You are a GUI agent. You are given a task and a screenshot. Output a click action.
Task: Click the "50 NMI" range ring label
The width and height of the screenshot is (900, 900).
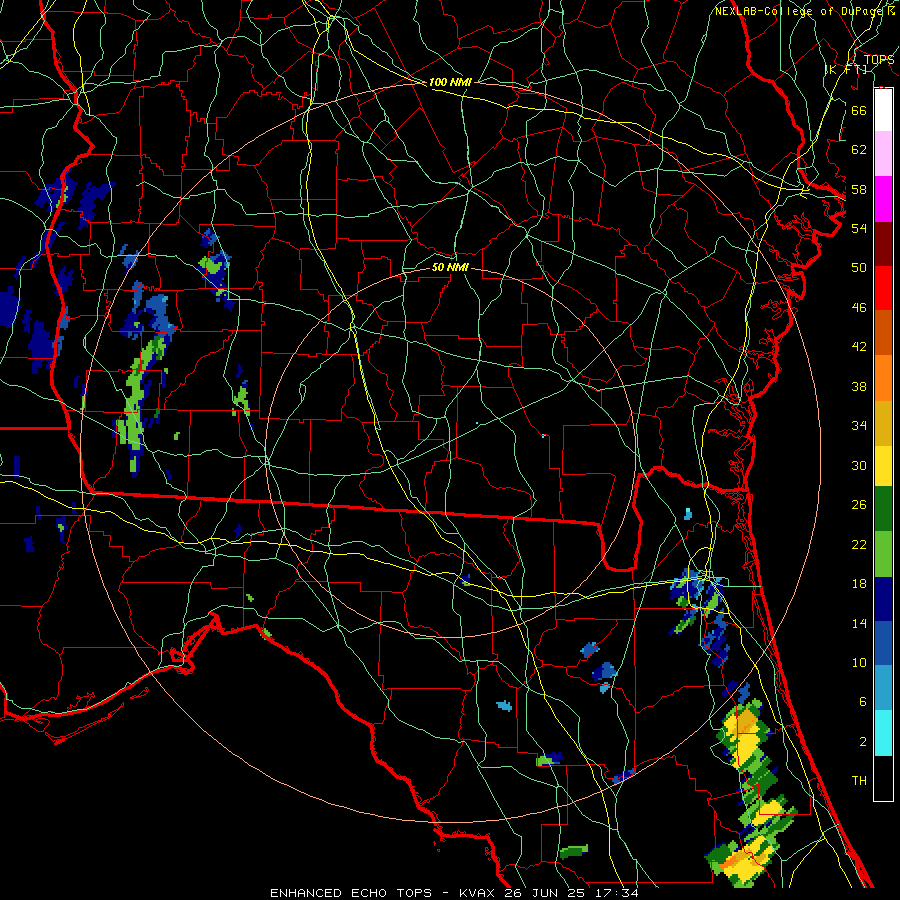click(x=450, y=267)
